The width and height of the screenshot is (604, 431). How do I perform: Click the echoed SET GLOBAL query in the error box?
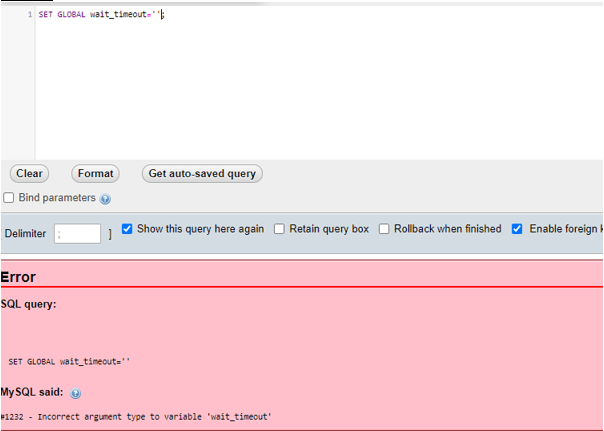(x=69, y=361)
